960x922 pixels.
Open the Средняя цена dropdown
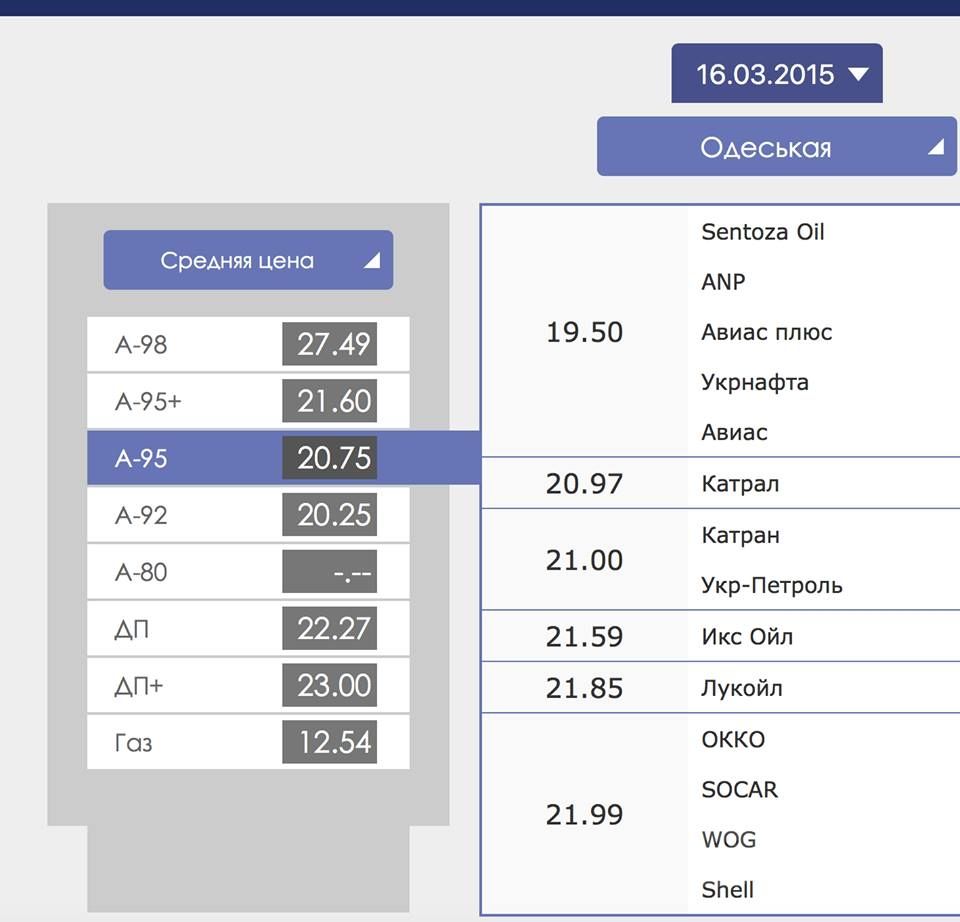(248, 261)
